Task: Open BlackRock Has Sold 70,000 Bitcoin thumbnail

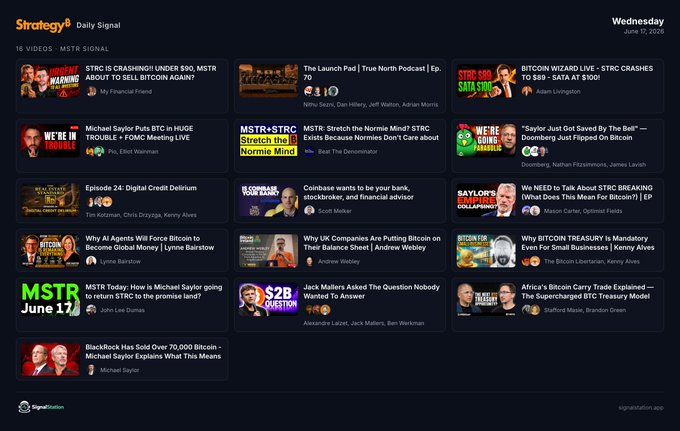Action: click(x=50, y=359)
